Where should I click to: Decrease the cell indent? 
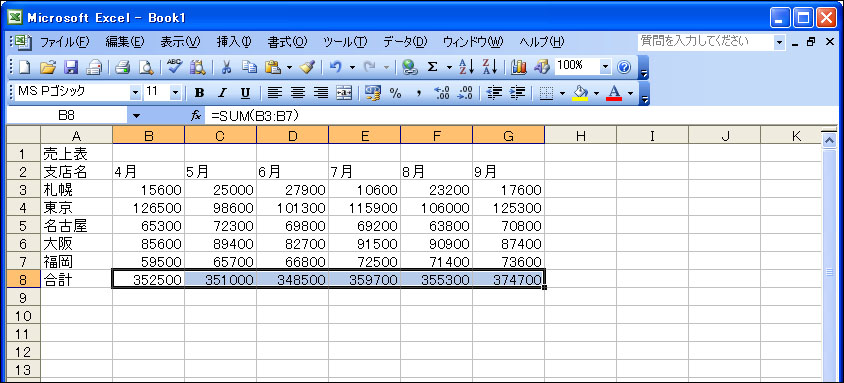(494, 93)
